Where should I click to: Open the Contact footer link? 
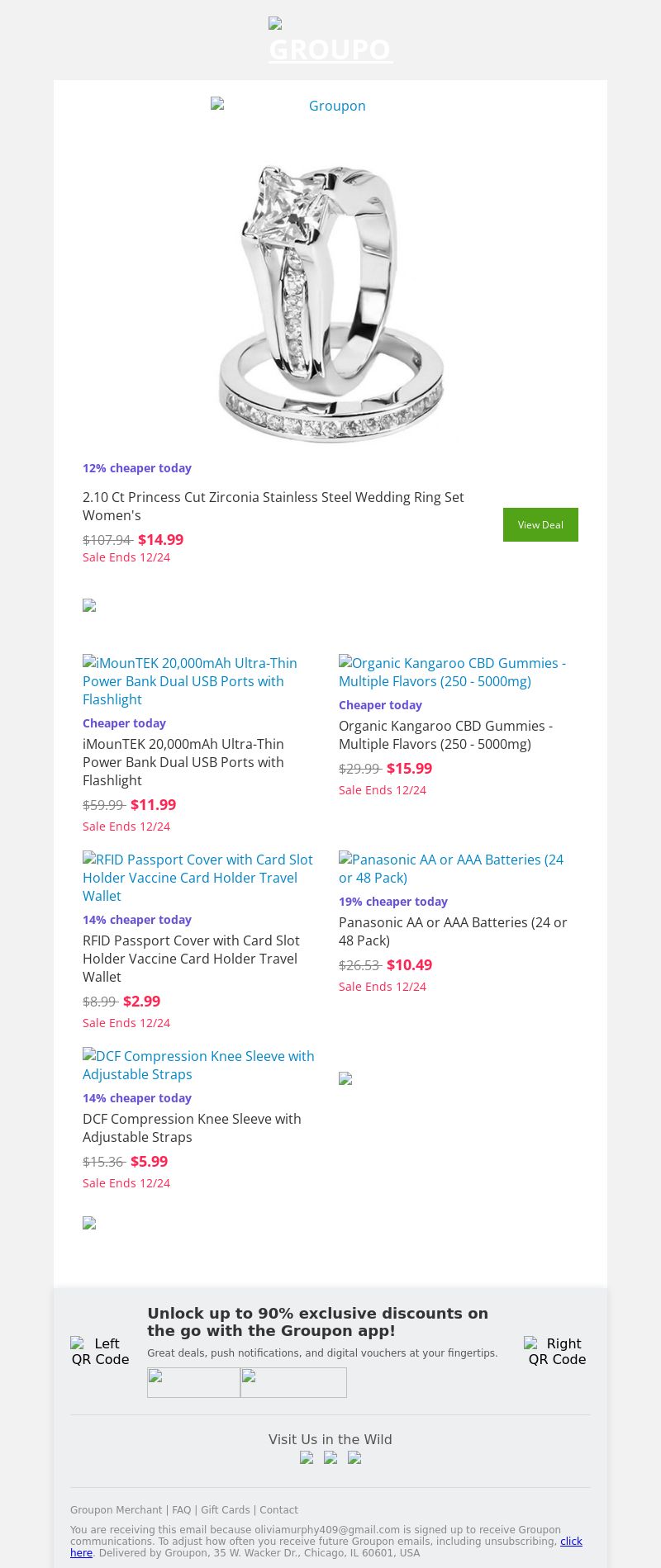pos(278,1510)
